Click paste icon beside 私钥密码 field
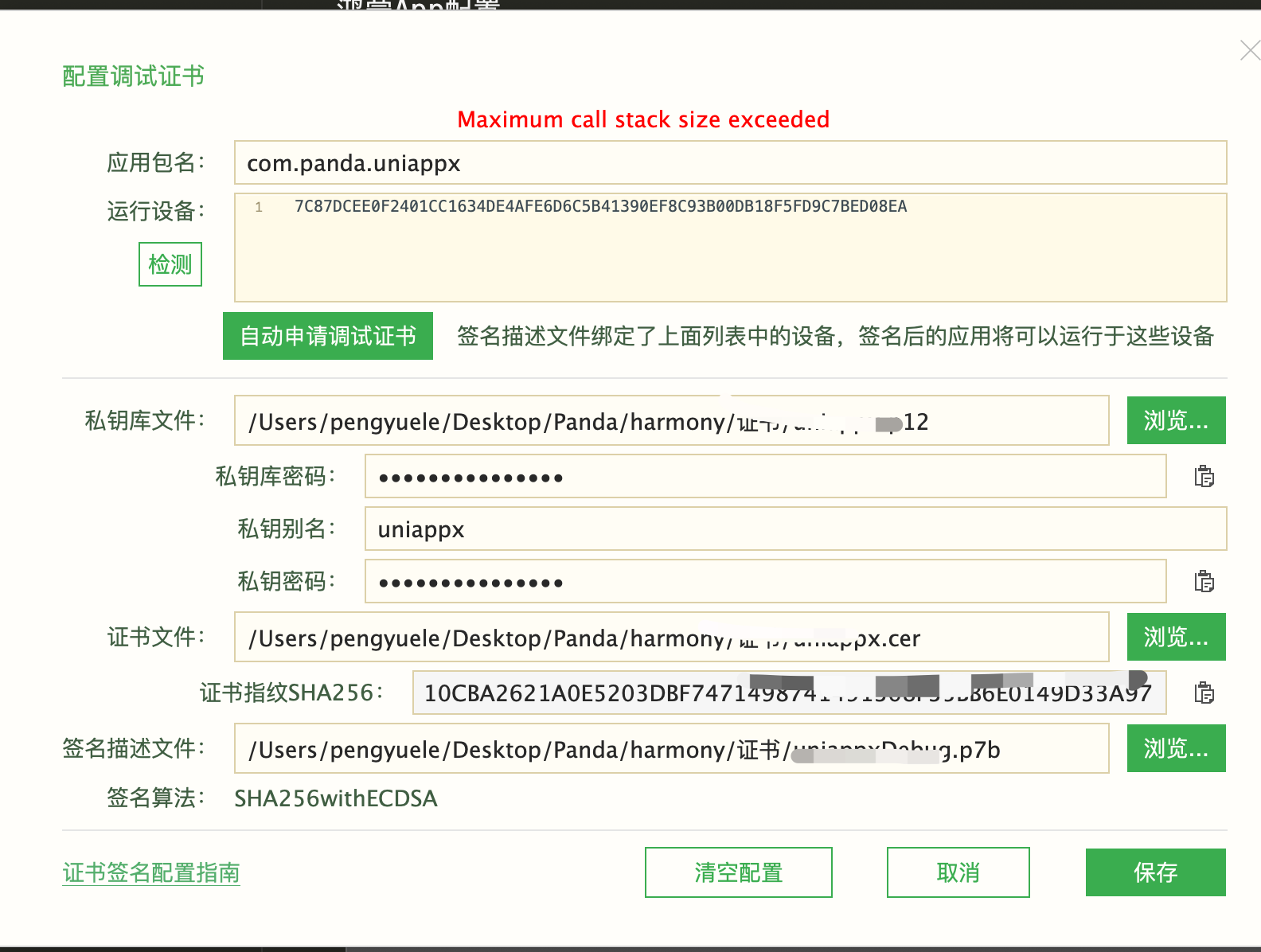Screen dimensions: 1261x952 click(x=1204, y=582)
